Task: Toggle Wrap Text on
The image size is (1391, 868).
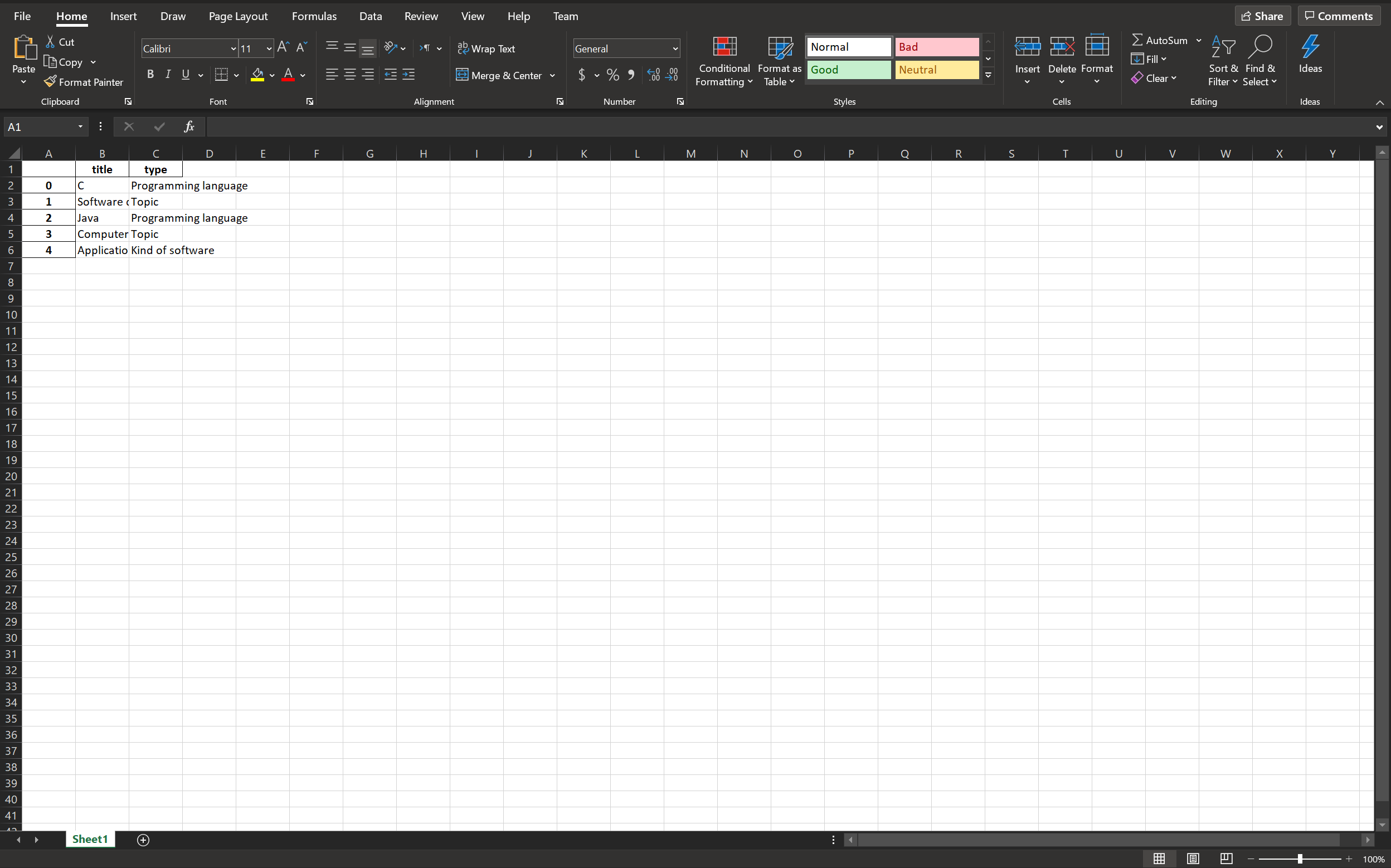Action: pyautogui.click(x=487, y=49)
